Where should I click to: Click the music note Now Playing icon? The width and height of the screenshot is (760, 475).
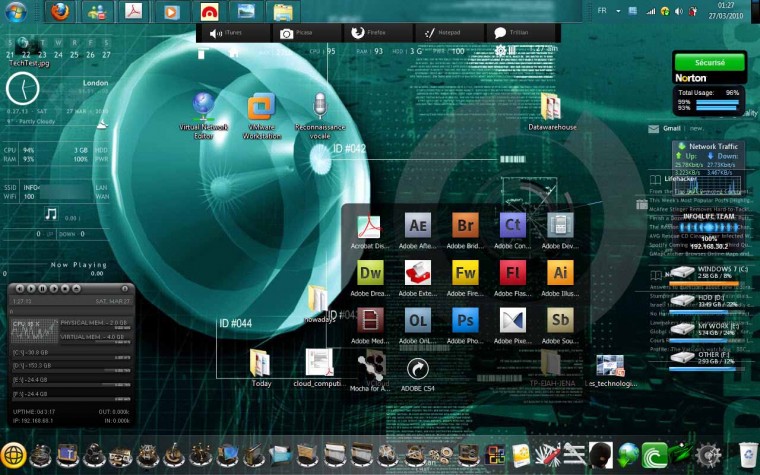point(51,213)
